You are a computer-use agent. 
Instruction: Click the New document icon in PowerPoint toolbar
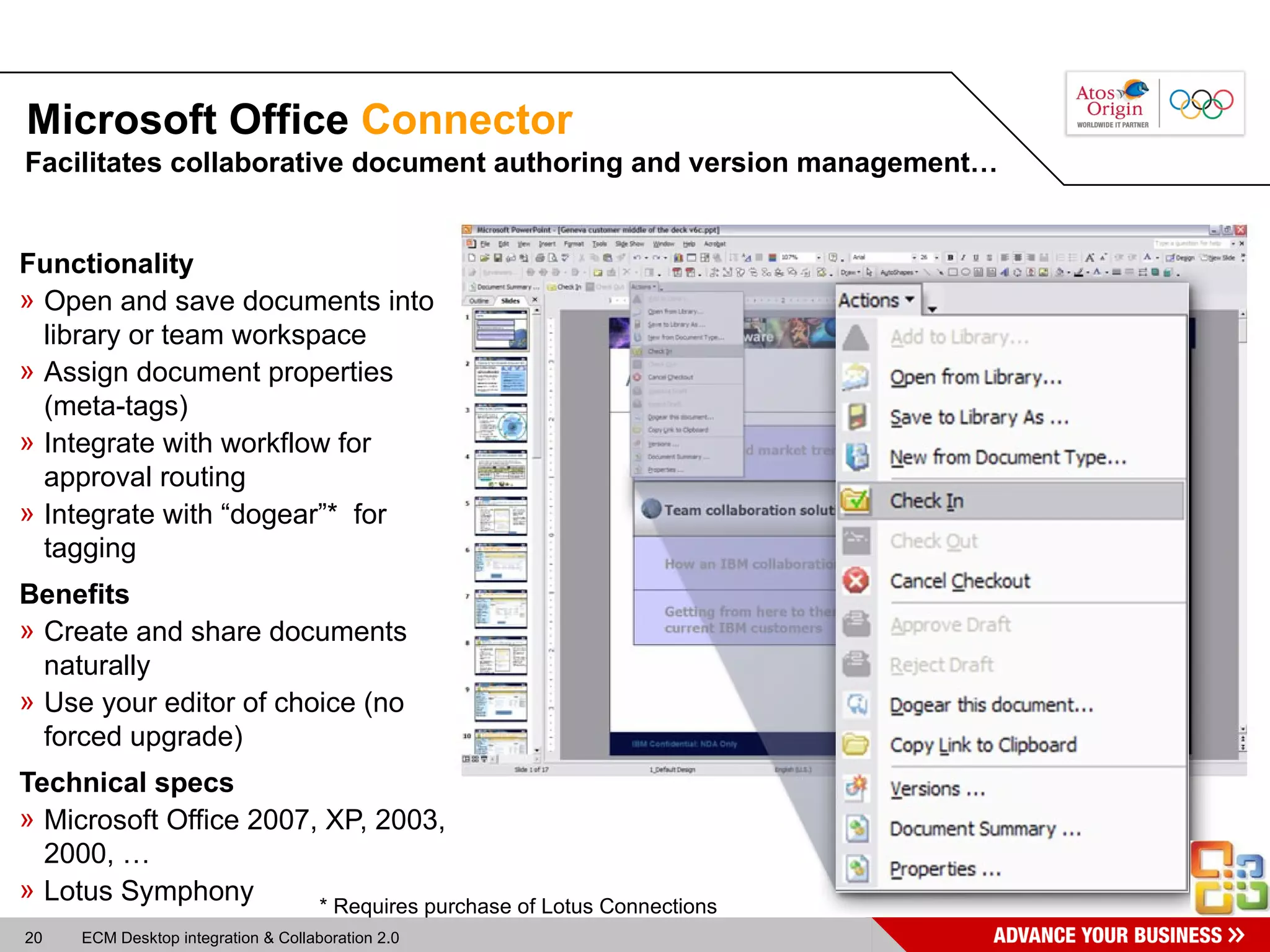pyautogui.click(x=472, y=258)
